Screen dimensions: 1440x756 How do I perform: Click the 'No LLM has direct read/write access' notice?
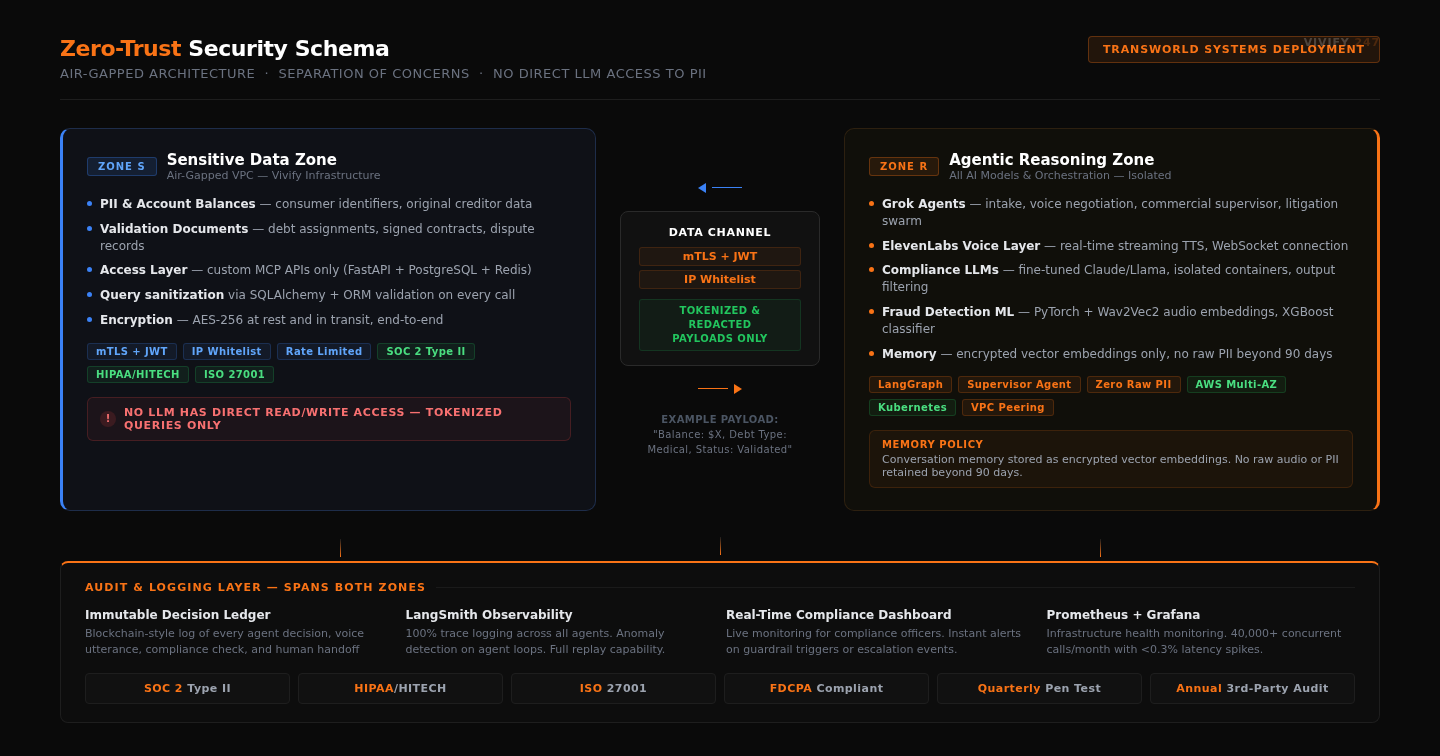[329, 419]
